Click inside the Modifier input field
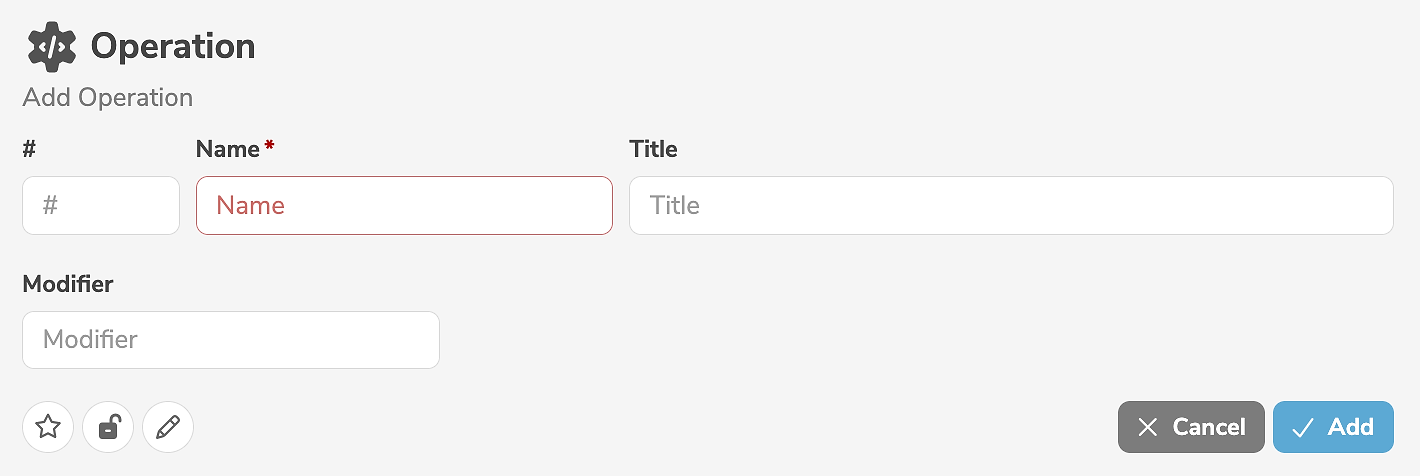1420x476 pixels. pyautogui.click(x=231, y=340)
